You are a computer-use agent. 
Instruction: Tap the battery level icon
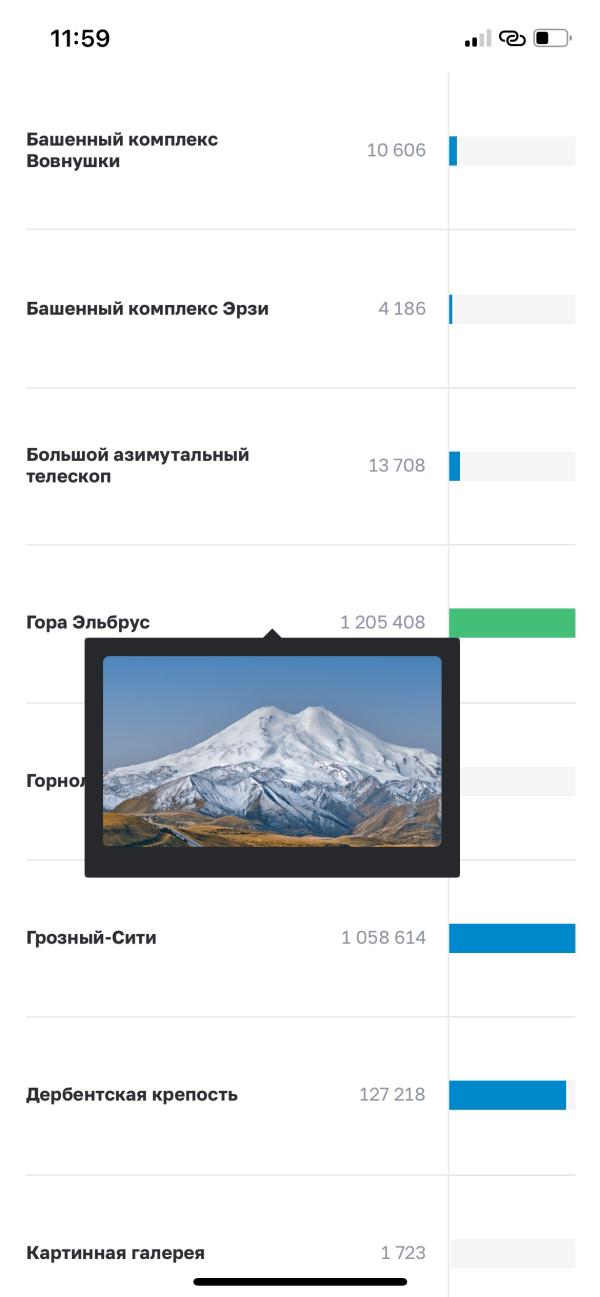point(552,39)
